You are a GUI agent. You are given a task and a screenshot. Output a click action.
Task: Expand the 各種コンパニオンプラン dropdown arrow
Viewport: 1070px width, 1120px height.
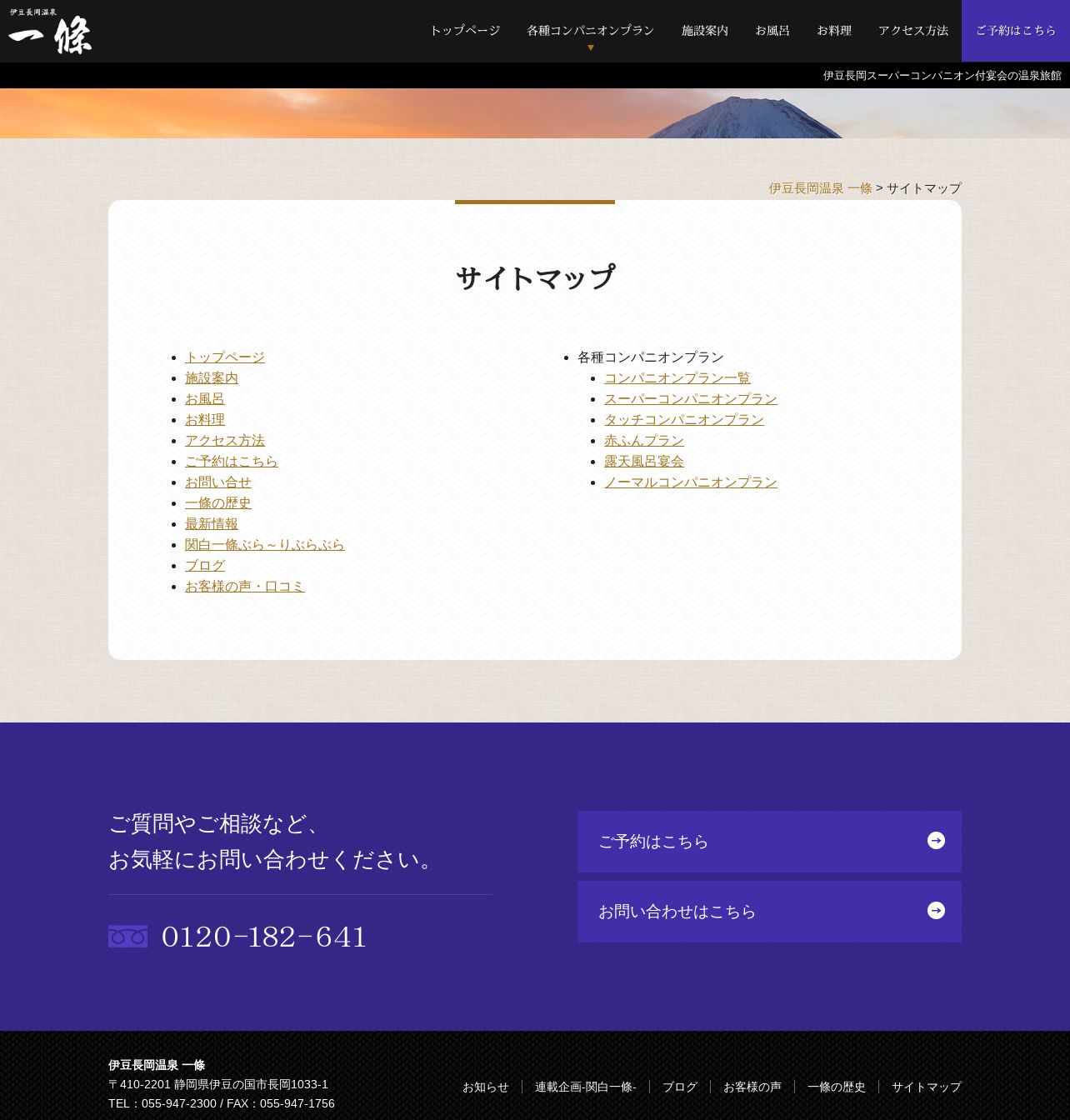point(591,47)
